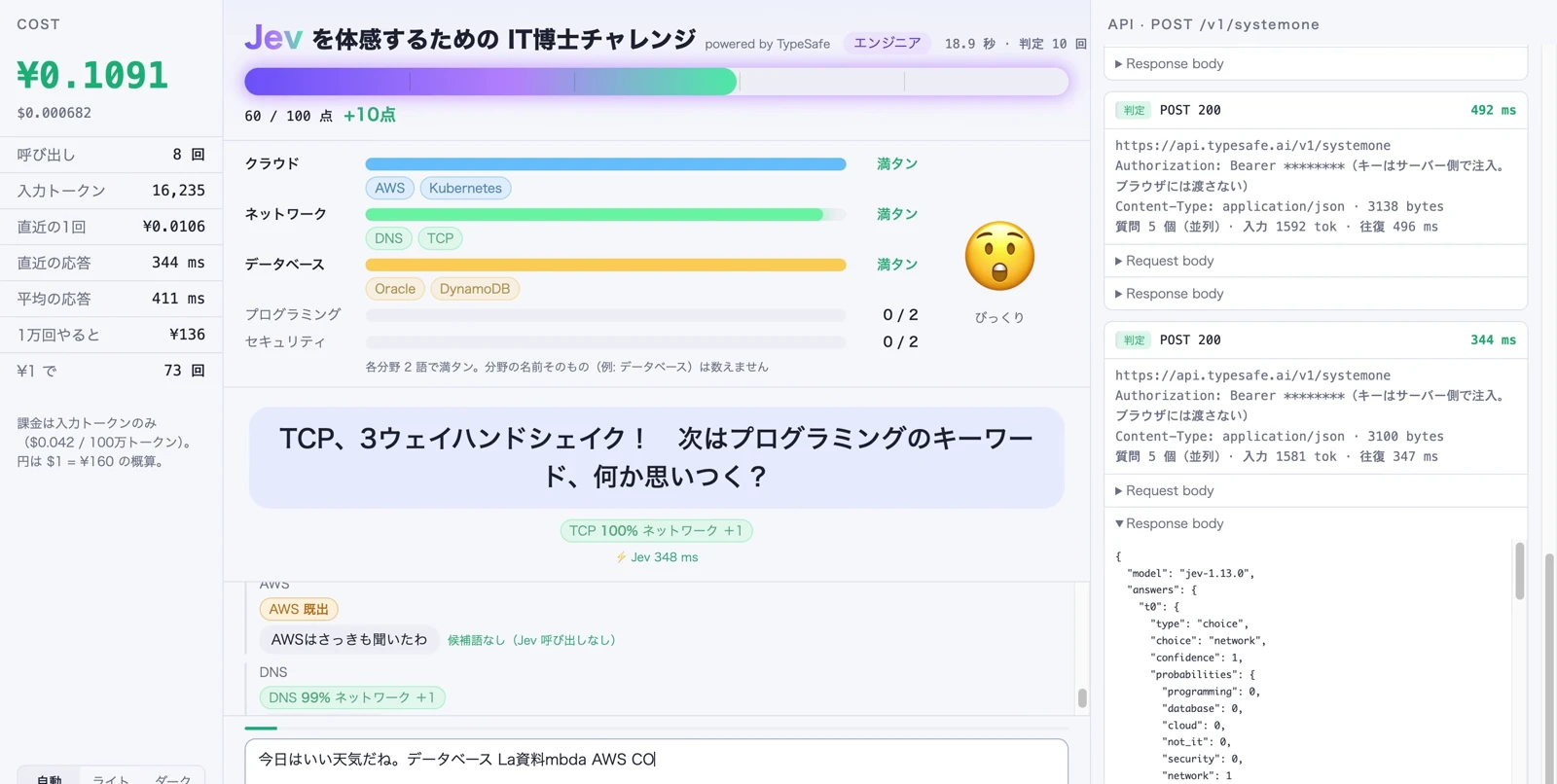Click the クラウド category progress bar
The width and height of the screenshot is (1557, 784).
(x=605, y=164)
